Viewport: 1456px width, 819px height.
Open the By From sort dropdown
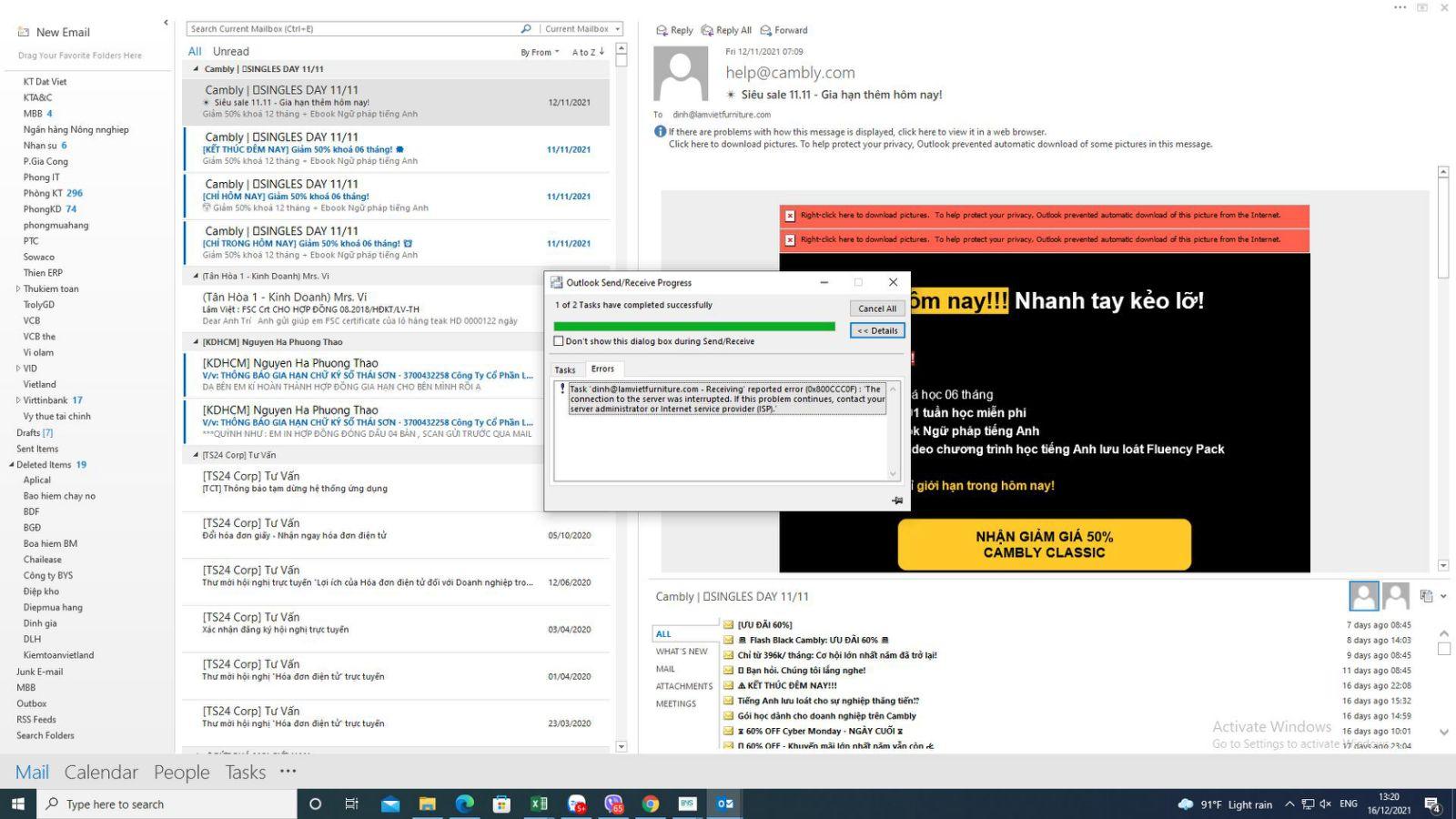click(540, 53)
